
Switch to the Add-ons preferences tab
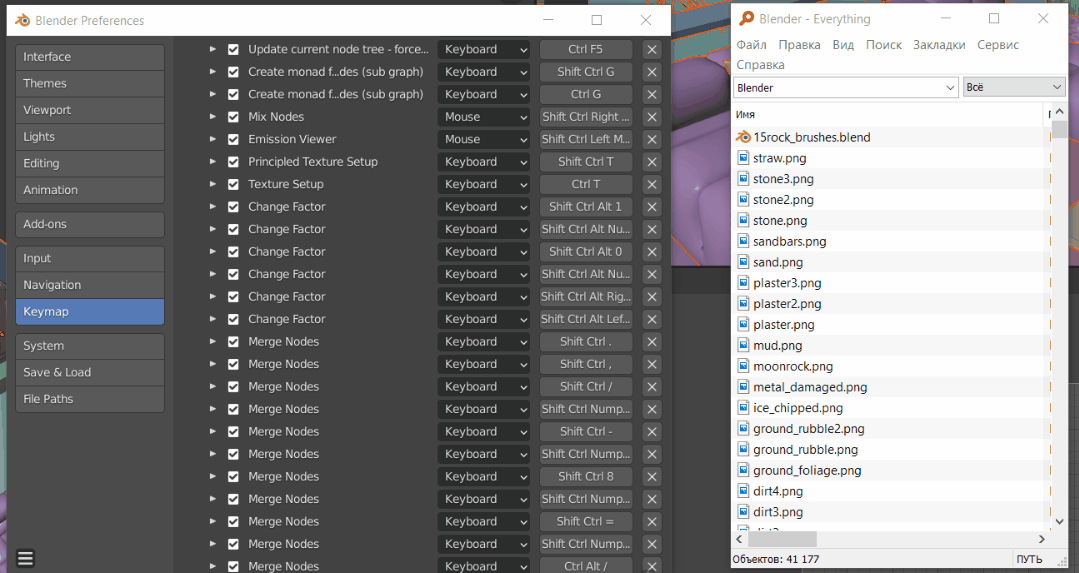tap(89, 224)
